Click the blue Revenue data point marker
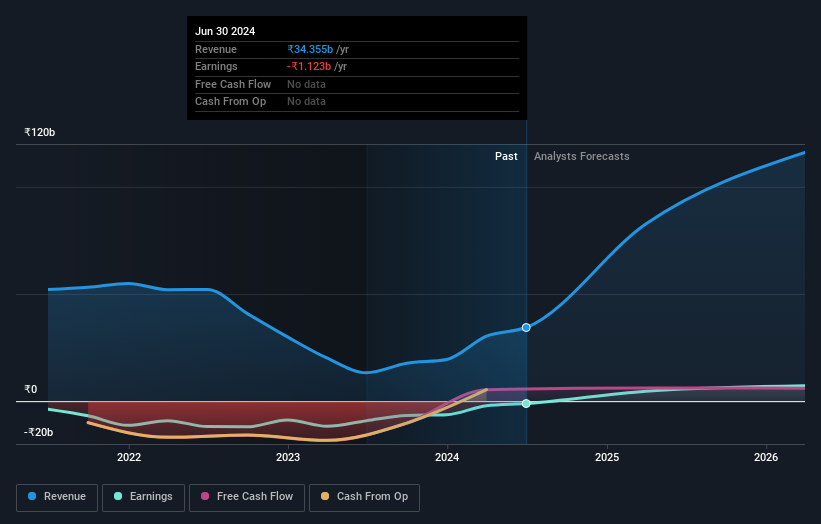Viewport: 821px width, 524px height. (526, 328)
